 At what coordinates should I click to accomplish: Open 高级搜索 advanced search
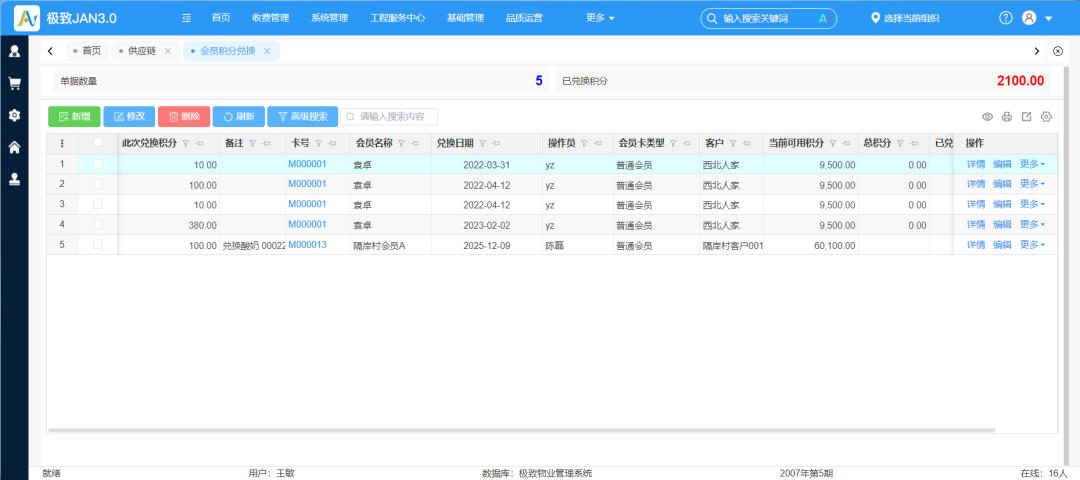pos(302,116)
